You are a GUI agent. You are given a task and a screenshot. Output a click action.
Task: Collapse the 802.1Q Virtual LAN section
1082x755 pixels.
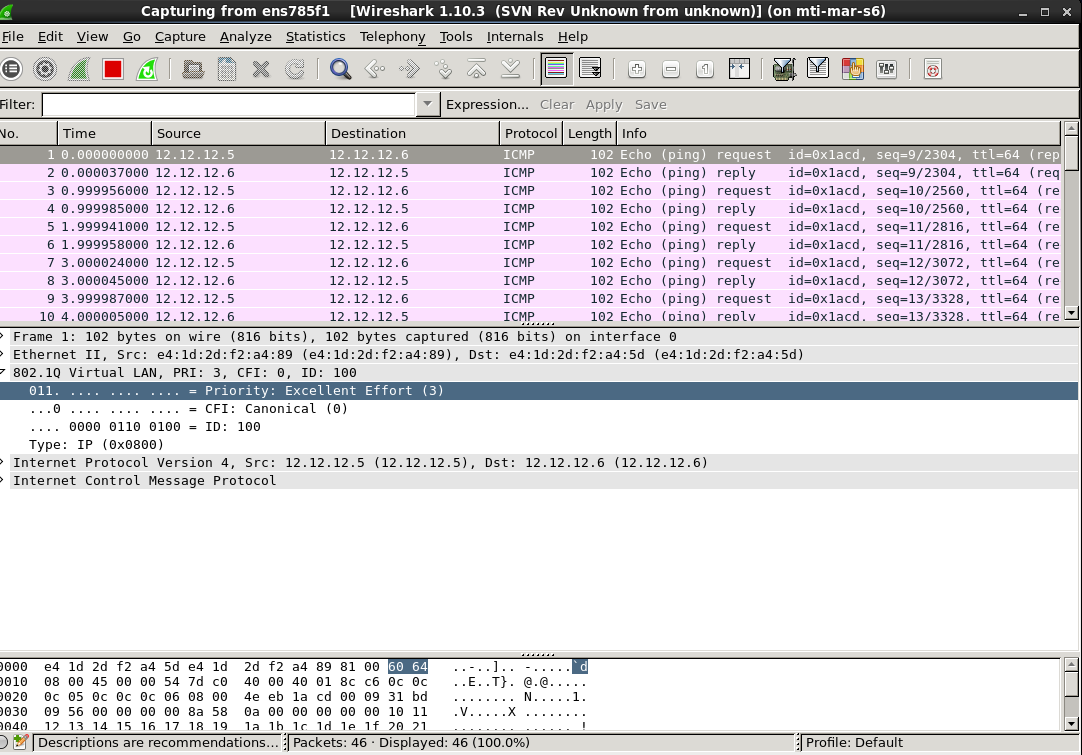click(x=3, y=372)
